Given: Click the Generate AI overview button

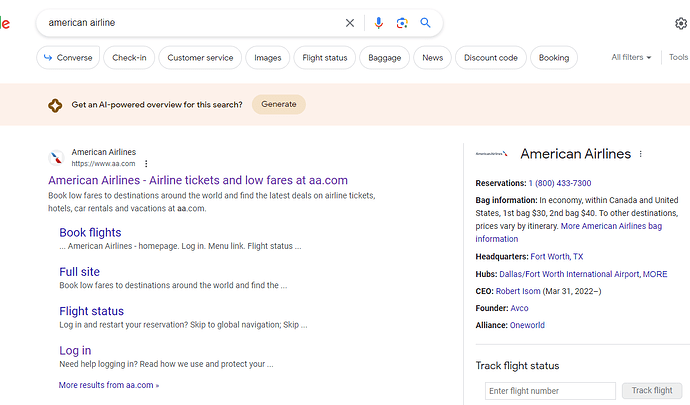Looking at the screenshot, I should point(279,104).
